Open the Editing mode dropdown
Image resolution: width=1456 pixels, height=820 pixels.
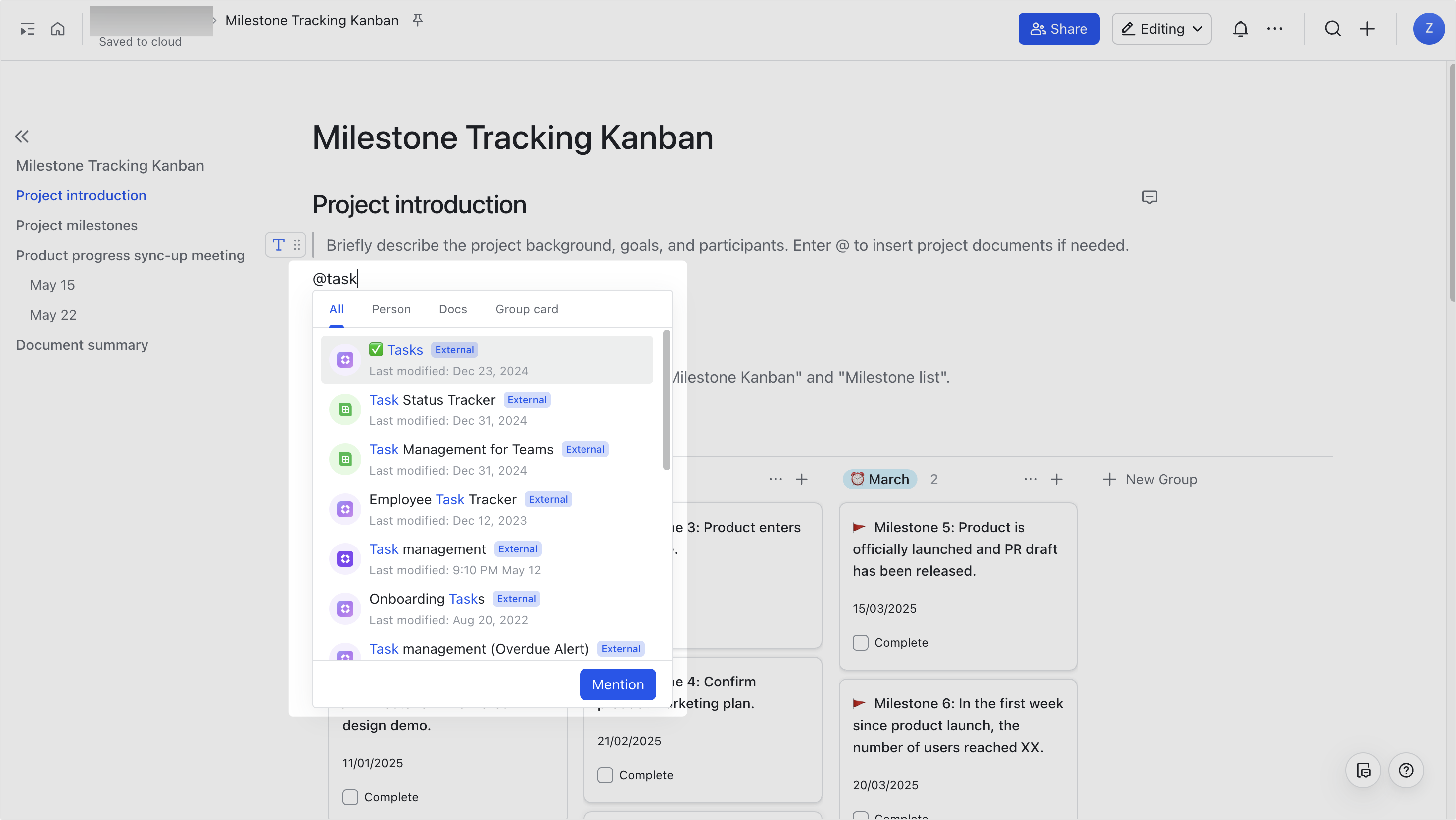coord(1161,29)
